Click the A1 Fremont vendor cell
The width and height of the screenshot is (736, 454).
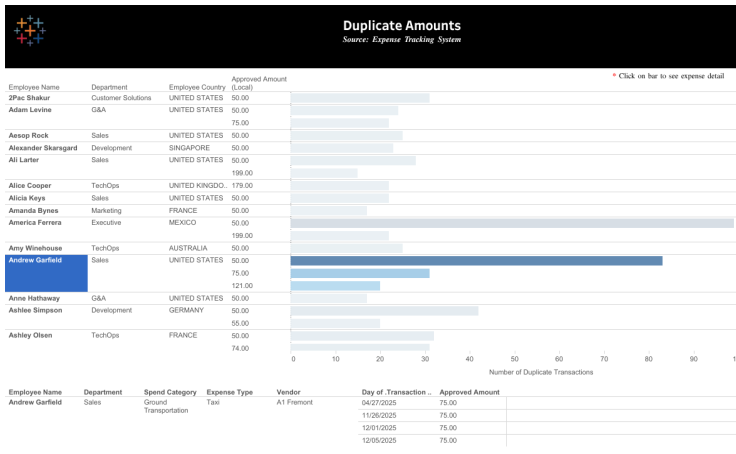click(295, 403)
